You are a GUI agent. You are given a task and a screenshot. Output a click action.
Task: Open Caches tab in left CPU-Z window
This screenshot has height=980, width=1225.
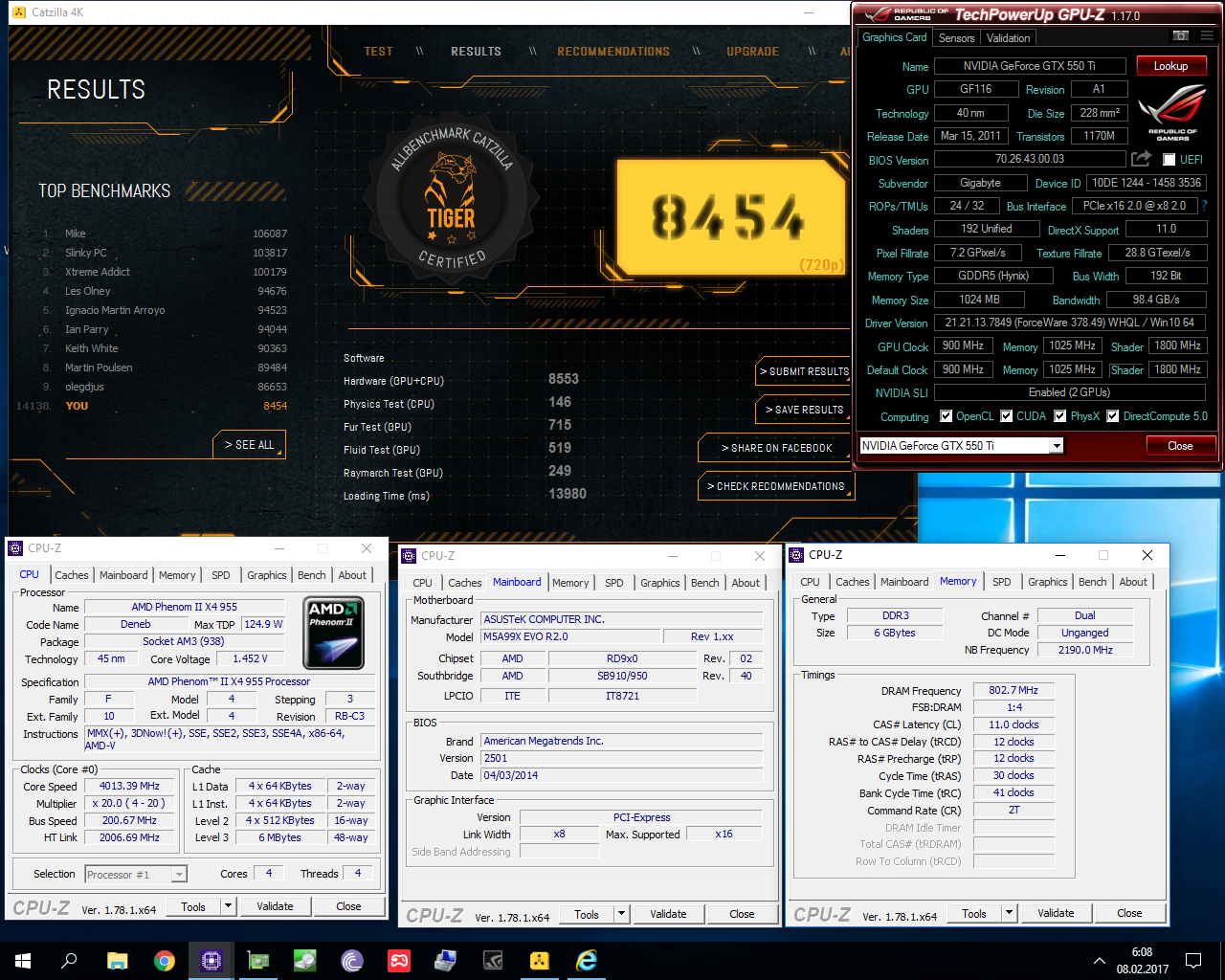72,575
